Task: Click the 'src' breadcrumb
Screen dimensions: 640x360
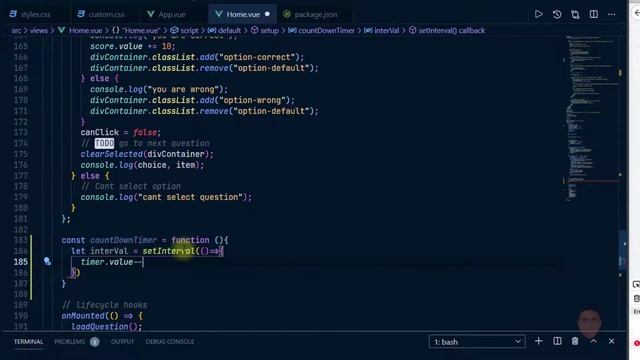Action: point(16,31)
